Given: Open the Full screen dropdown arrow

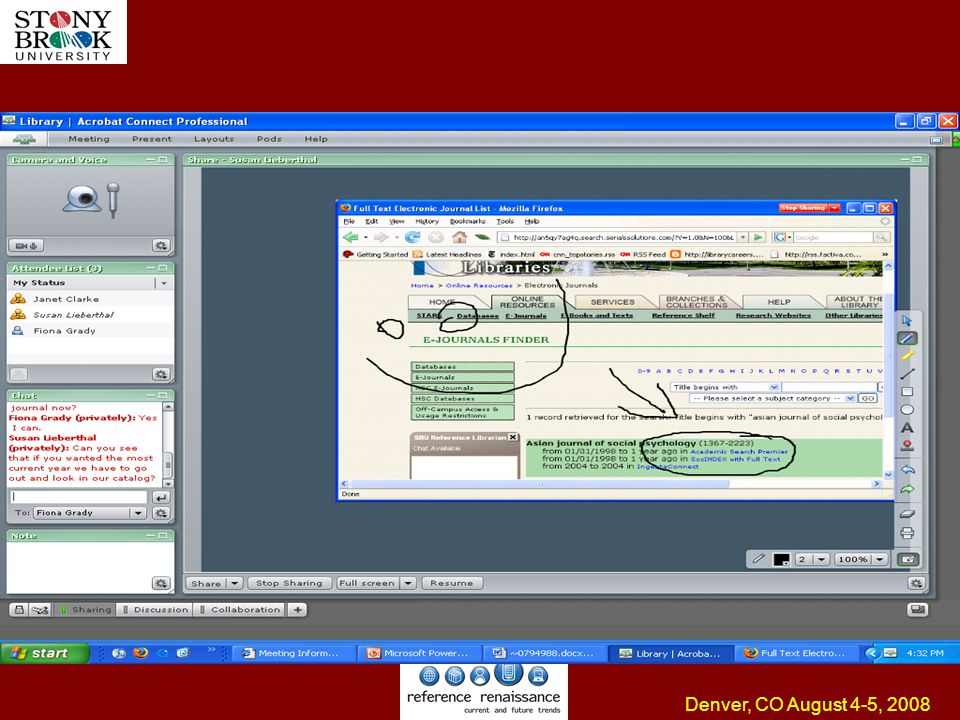Looking at the screenshot, I should coord(408,583).
